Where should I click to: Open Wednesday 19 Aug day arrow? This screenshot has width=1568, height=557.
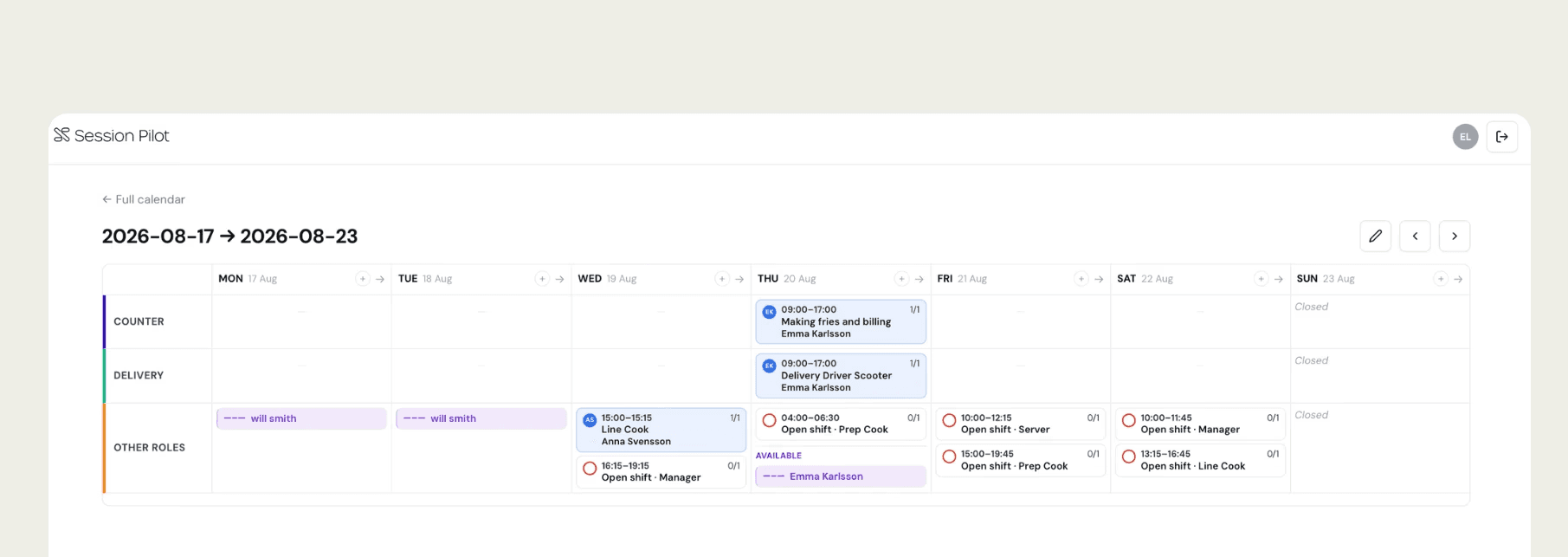739,279
